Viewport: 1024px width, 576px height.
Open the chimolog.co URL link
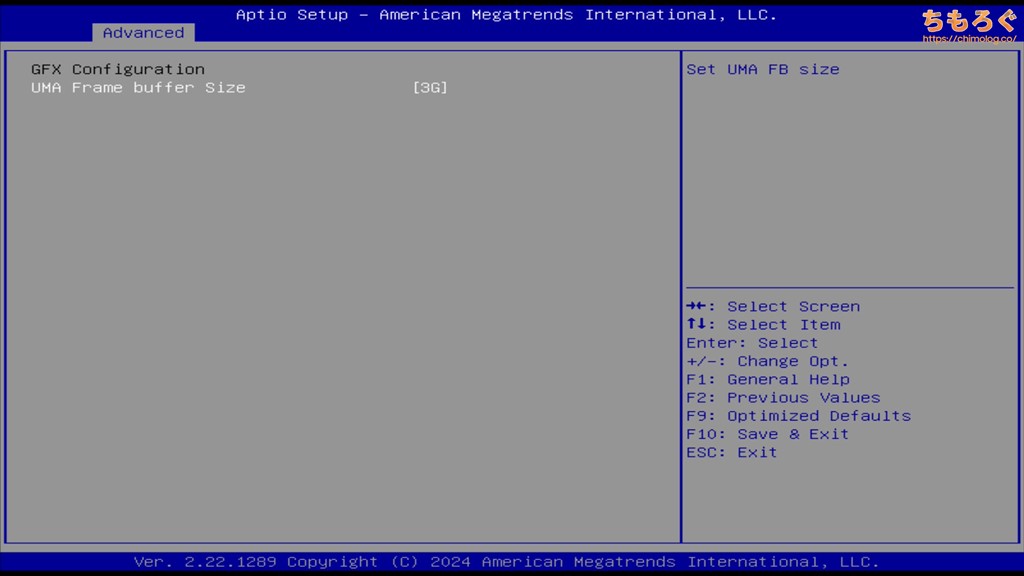coord(968,40)
